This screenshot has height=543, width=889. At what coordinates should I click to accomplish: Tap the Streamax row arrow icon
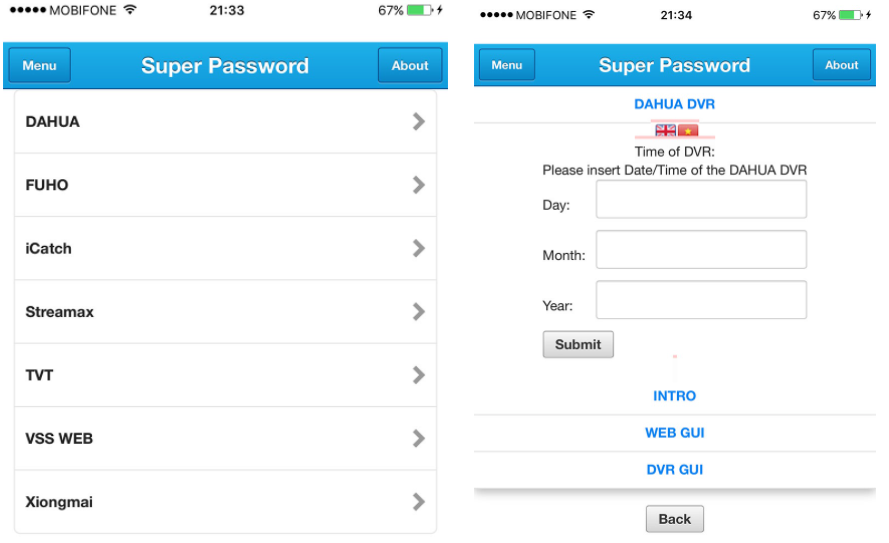pyautogui.click(x=419, y=312)
